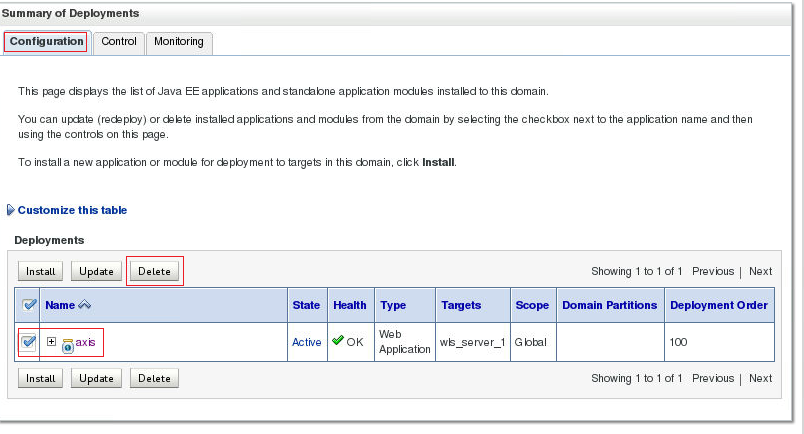Click the Deployments table heading
The height and width of the screenshot is (434, 804).
[x=49, y=240]
